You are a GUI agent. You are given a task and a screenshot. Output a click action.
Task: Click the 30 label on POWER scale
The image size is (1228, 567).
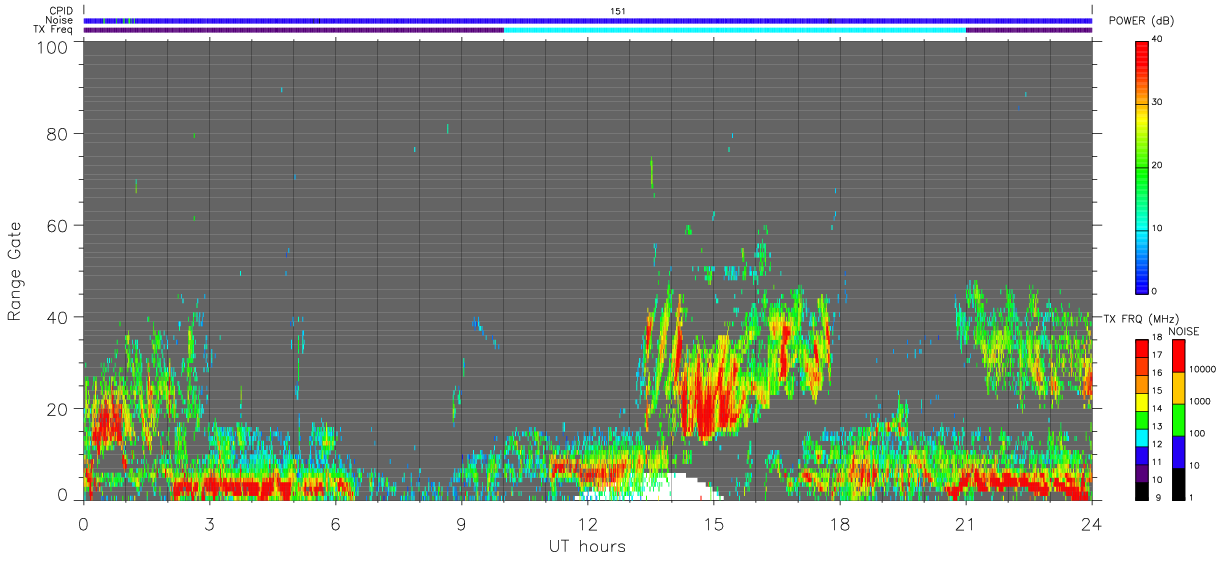coord(1158,103)
